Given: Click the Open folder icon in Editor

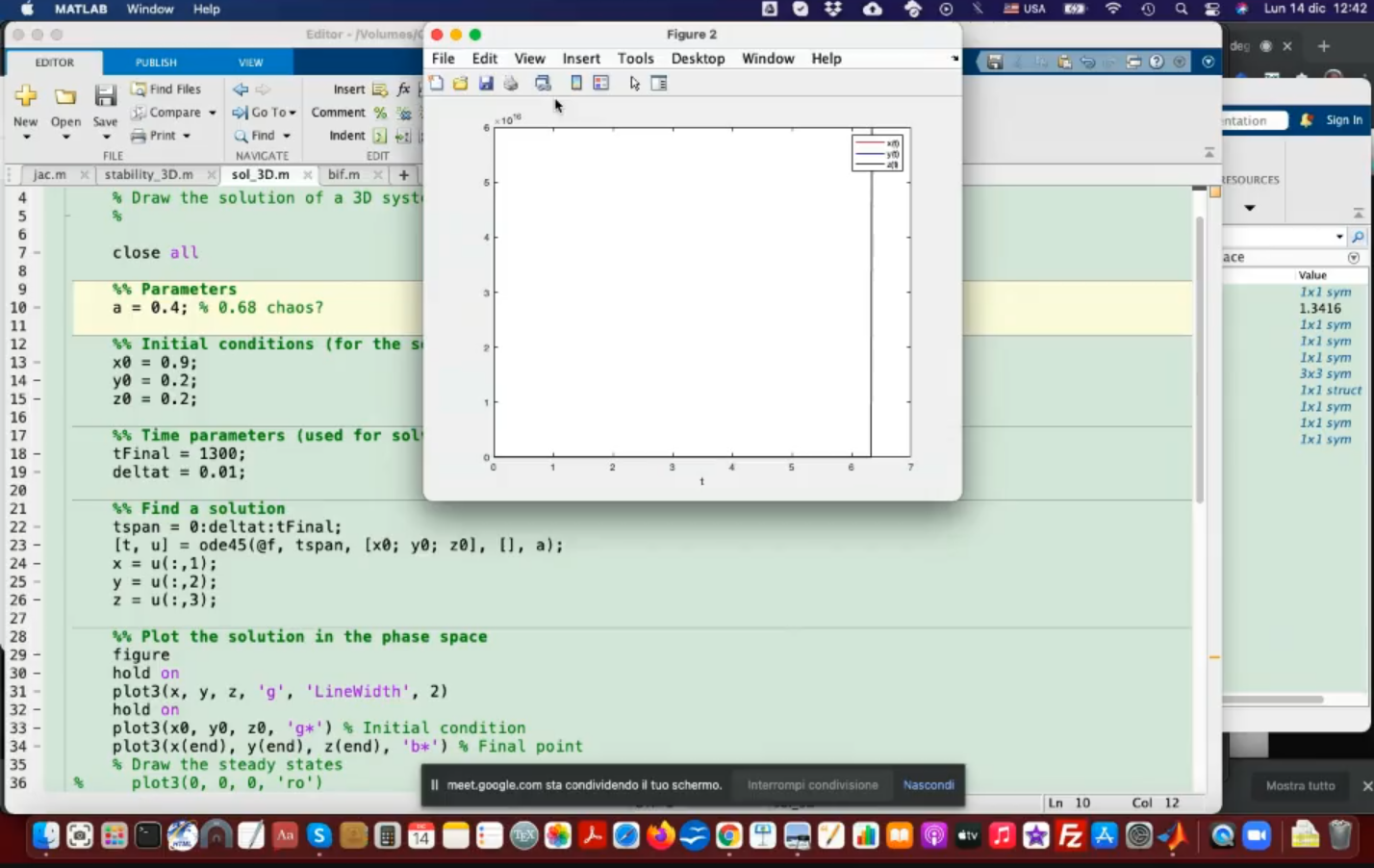Looking at the screenshot, I should point(65,97).
